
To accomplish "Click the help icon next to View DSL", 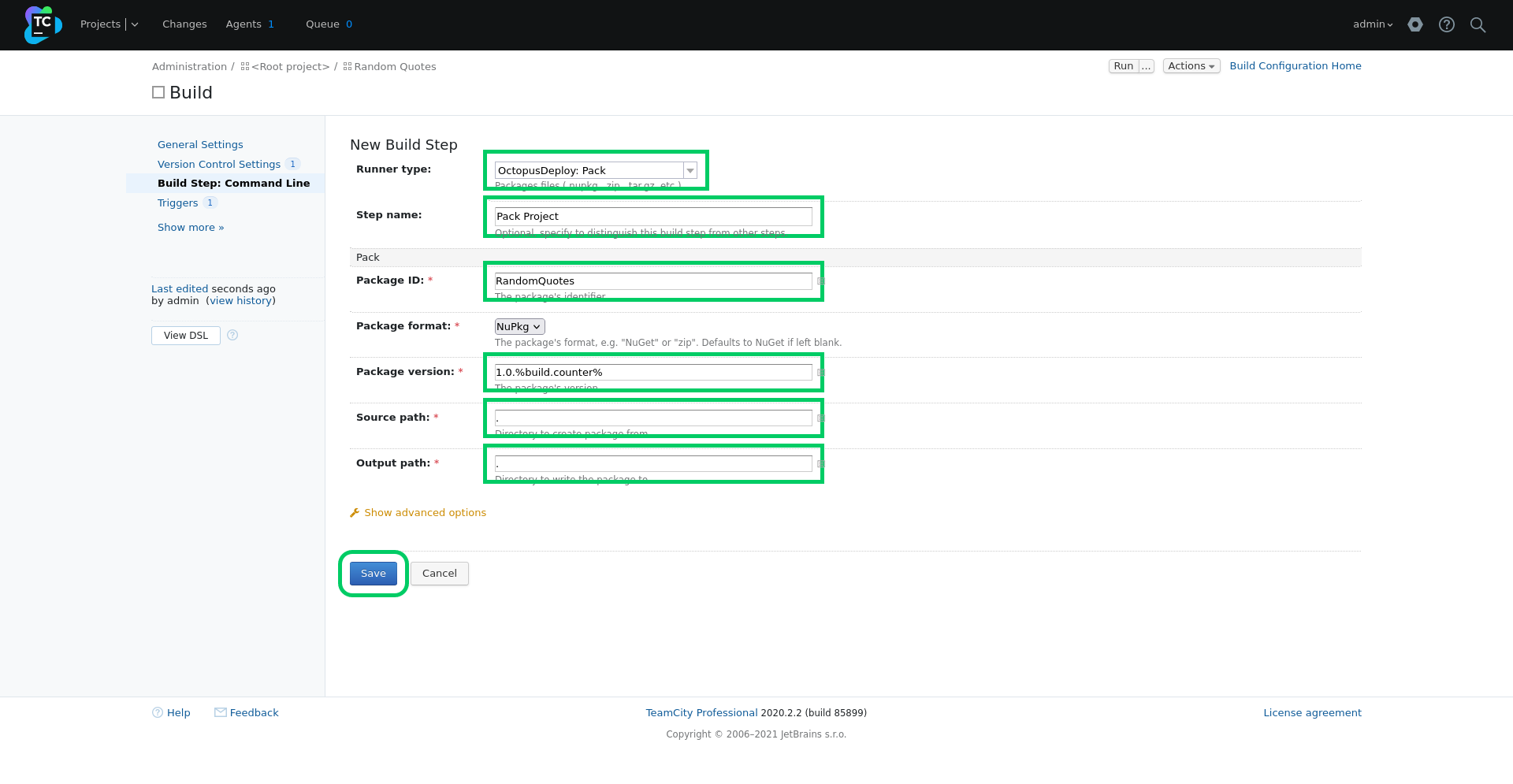I will 232,335.
